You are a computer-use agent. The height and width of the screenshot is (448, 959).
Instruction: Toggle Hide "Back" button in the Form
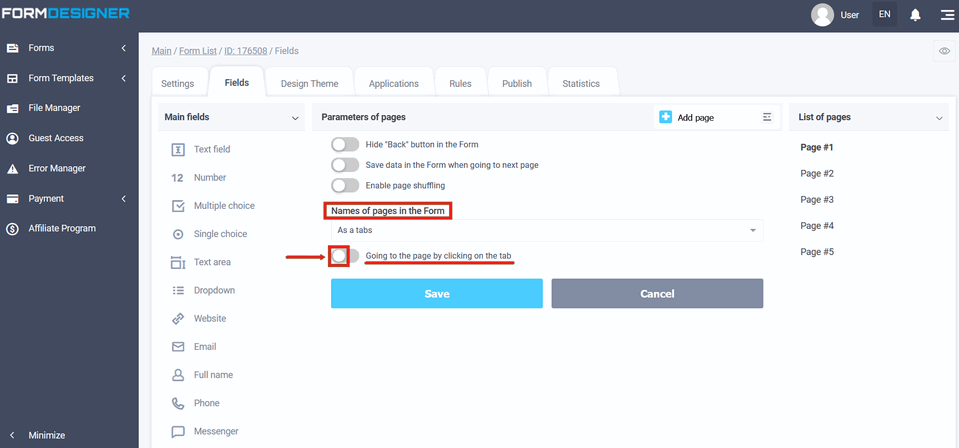345,145
